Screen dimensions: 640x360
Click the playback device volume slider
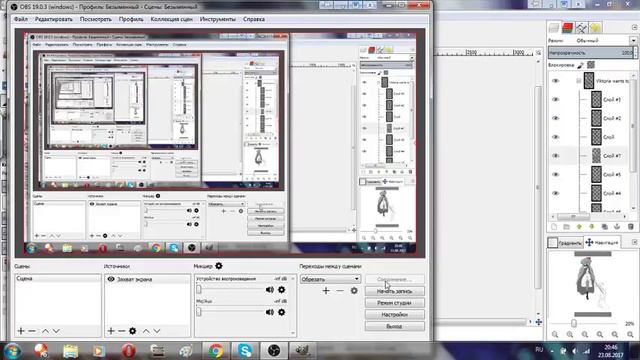coord(229,290)
